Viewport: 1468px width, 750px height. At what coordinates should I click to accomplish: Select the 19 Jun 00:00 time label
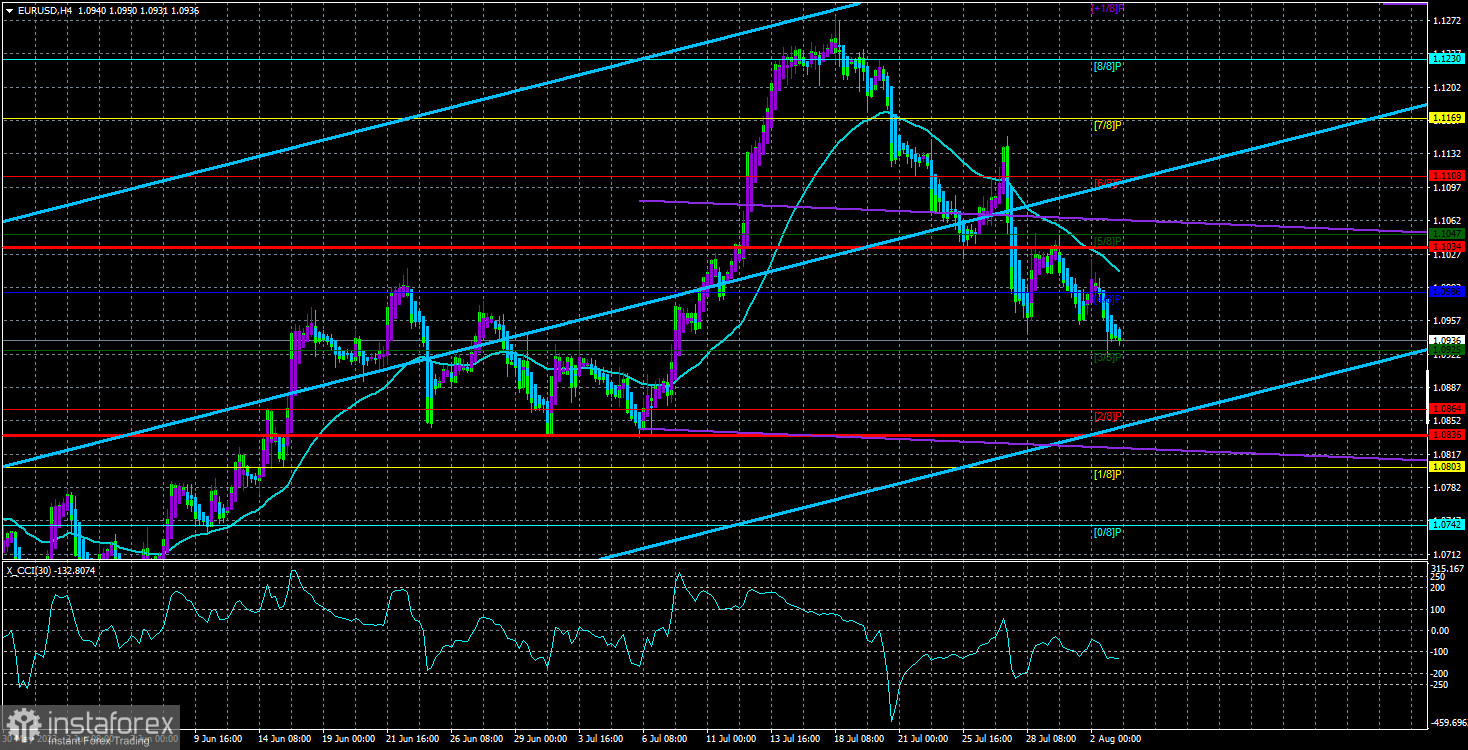(x=348, y=740)
